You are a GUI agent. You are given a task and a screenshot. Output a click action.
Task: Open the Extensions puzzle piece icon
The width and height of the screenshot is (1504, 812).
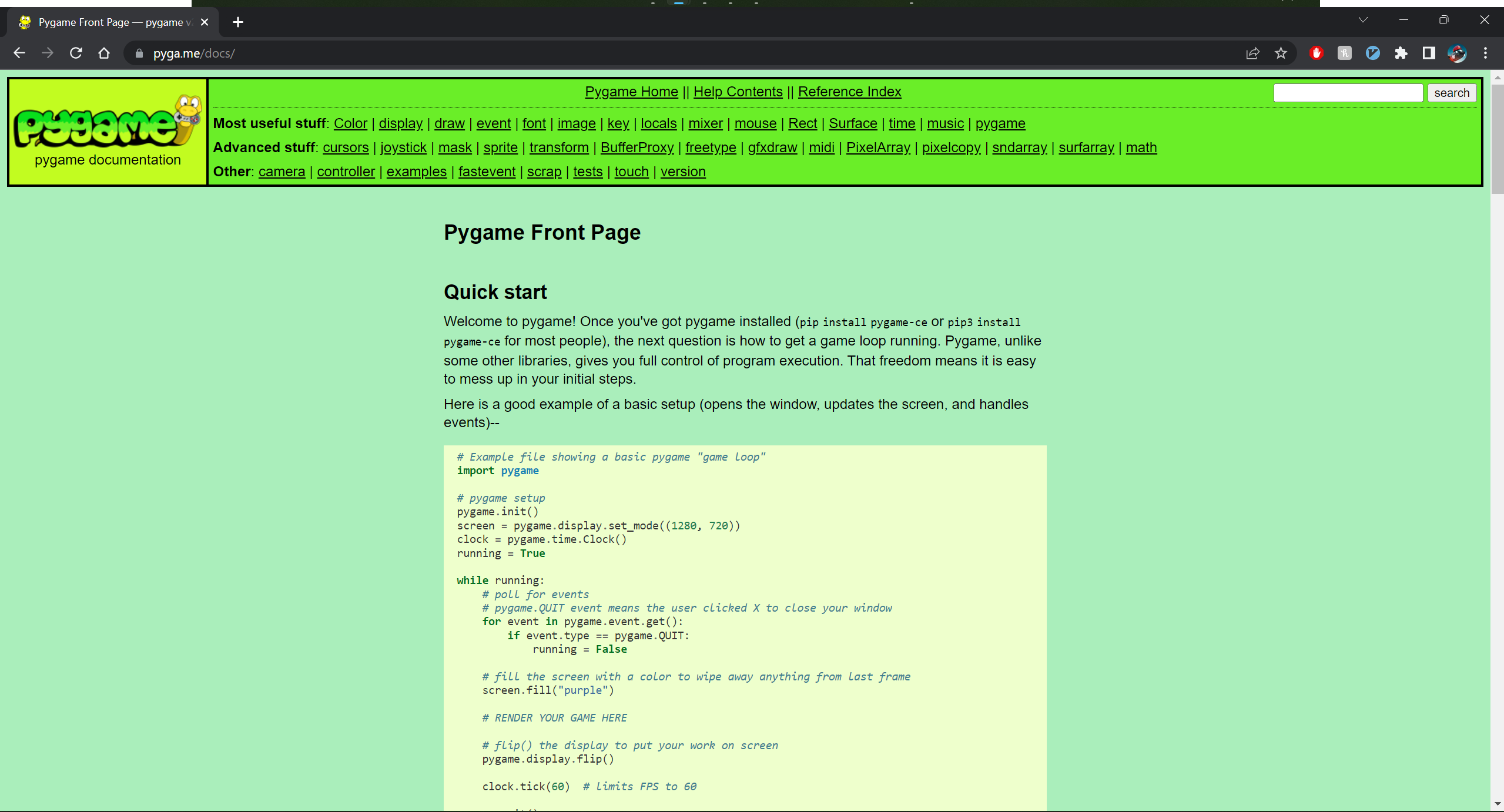click(1401, 53)
